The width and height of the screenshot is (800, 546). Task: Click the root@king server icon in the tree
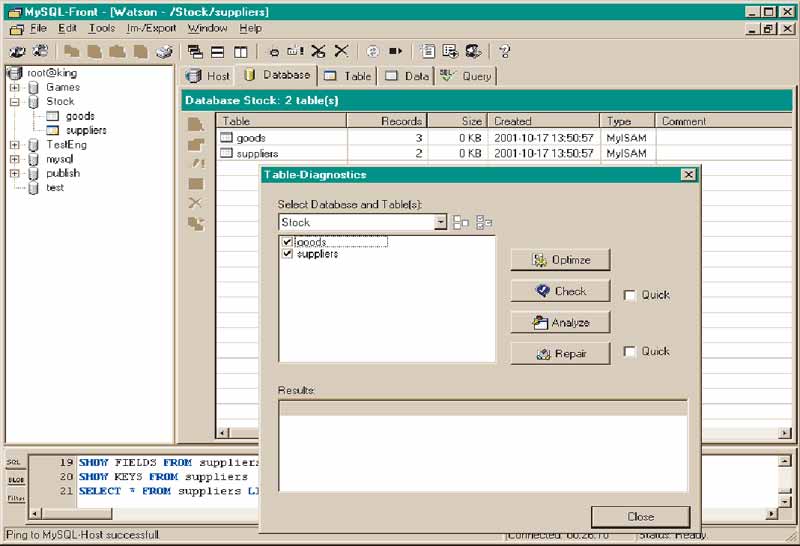pos(15,73)
